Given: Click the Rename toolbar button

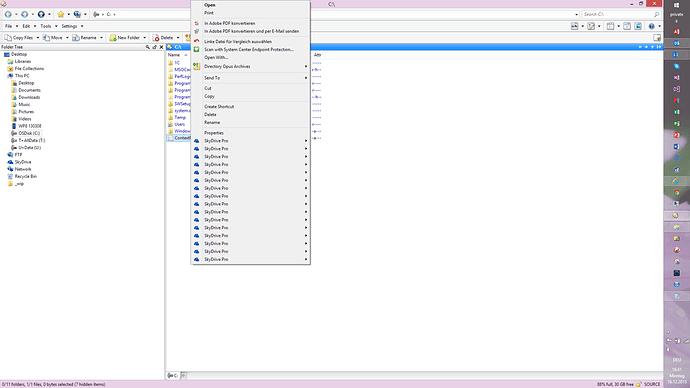Looking at the screenshot, I should point(84,38).
